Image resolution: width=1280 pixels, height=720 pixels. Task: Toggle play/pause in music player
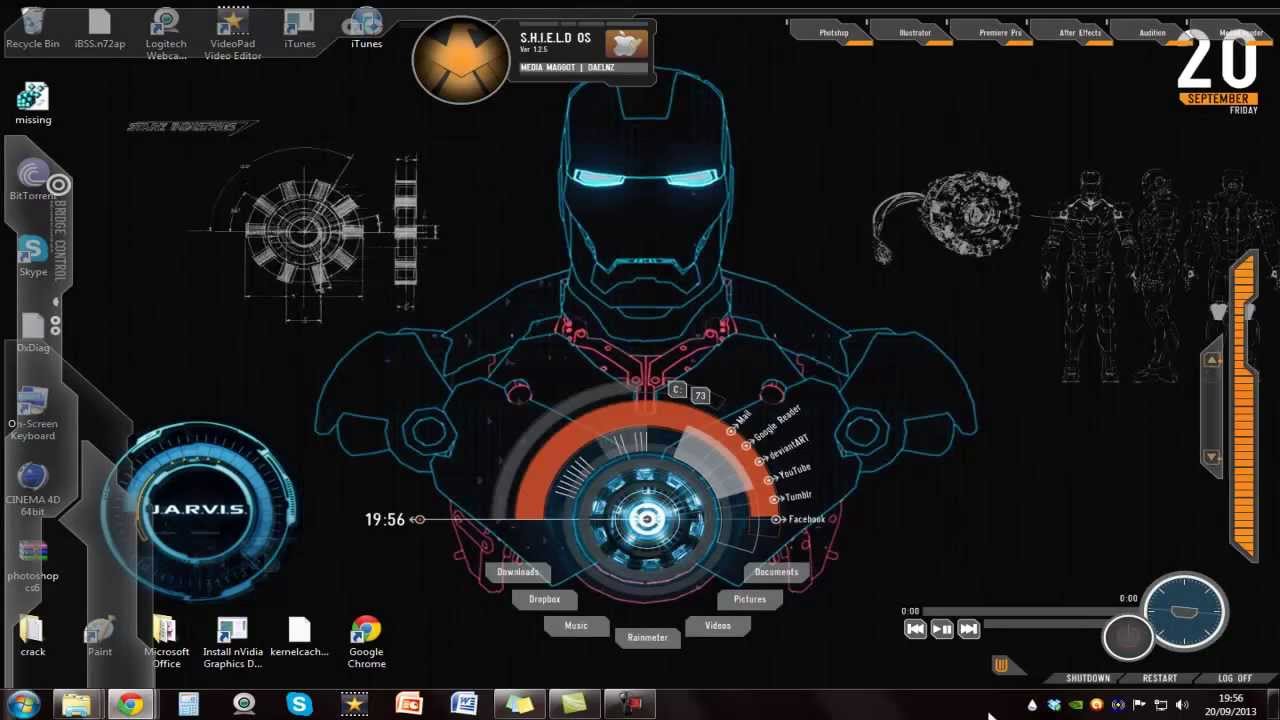click(942, 629)
